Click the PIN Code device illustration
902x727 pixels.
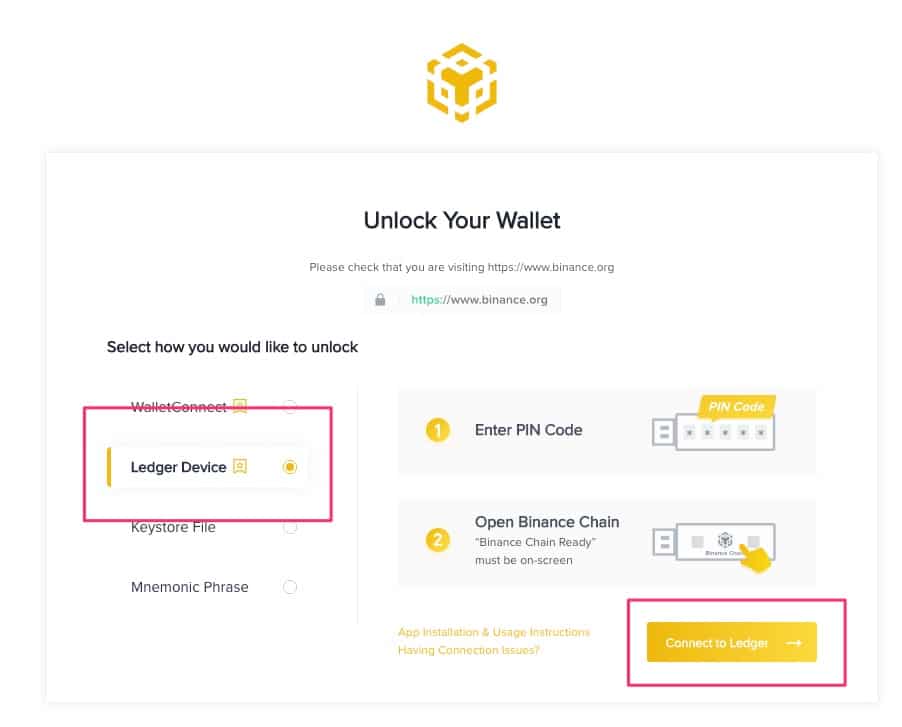point(714,426)
